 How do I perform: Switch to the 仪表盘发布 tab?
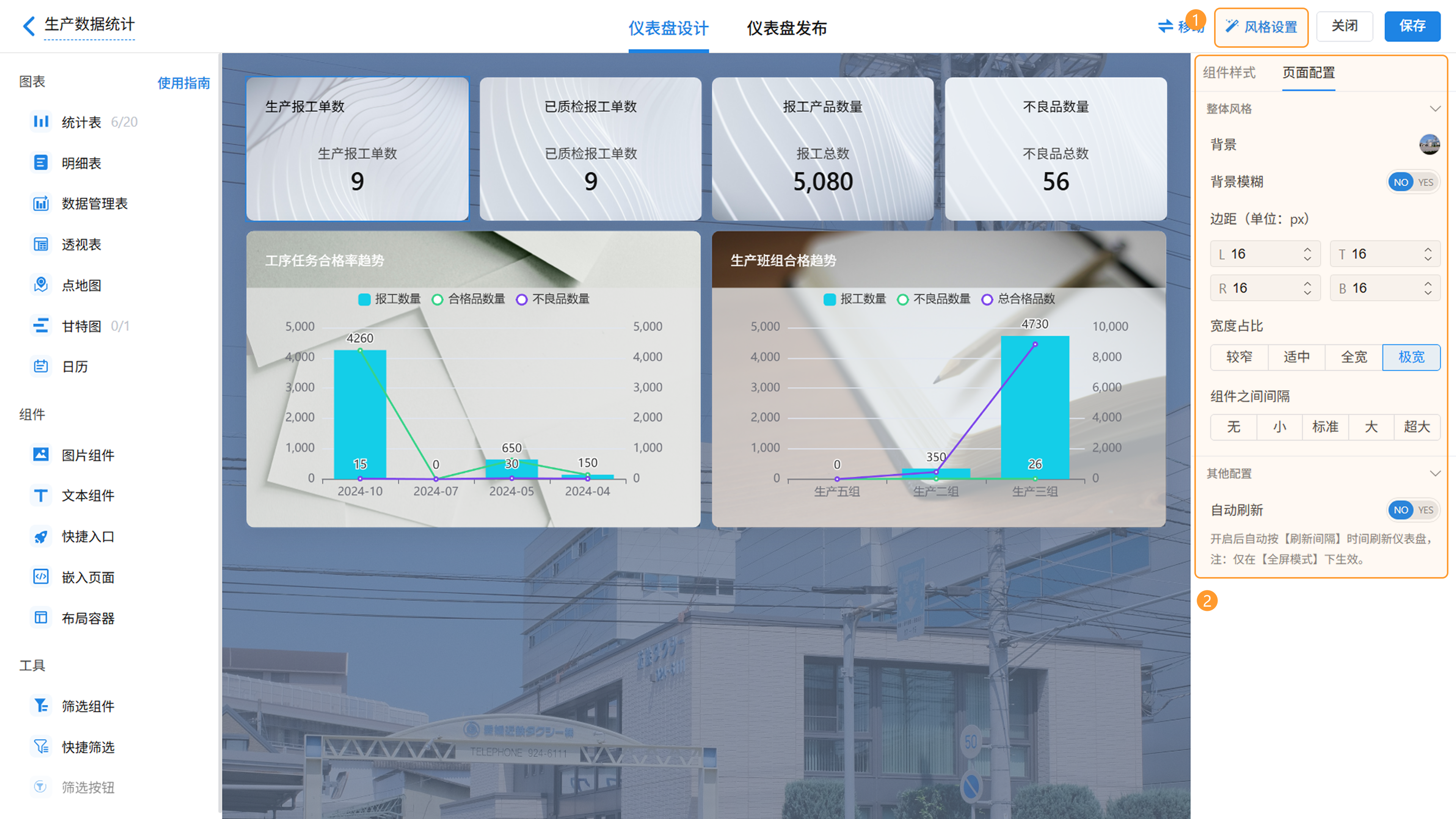[786, 28]
